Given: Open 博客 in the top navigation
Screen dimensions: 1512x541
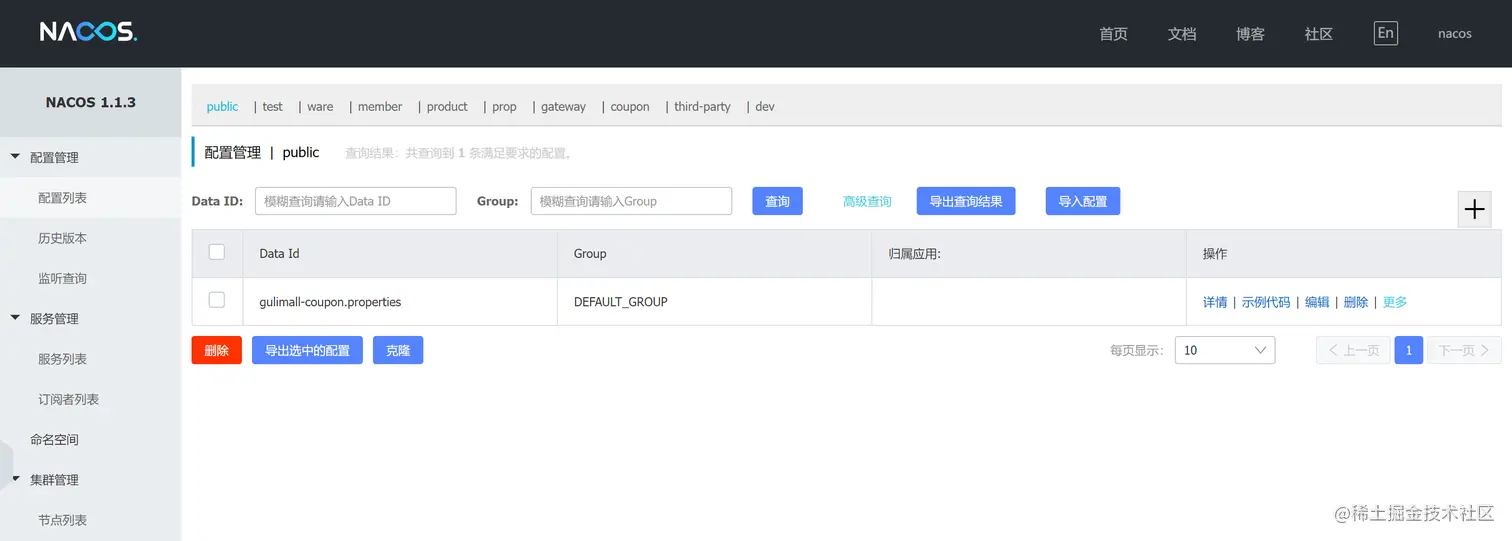Looking at the screenshot, I should 1250,33.
